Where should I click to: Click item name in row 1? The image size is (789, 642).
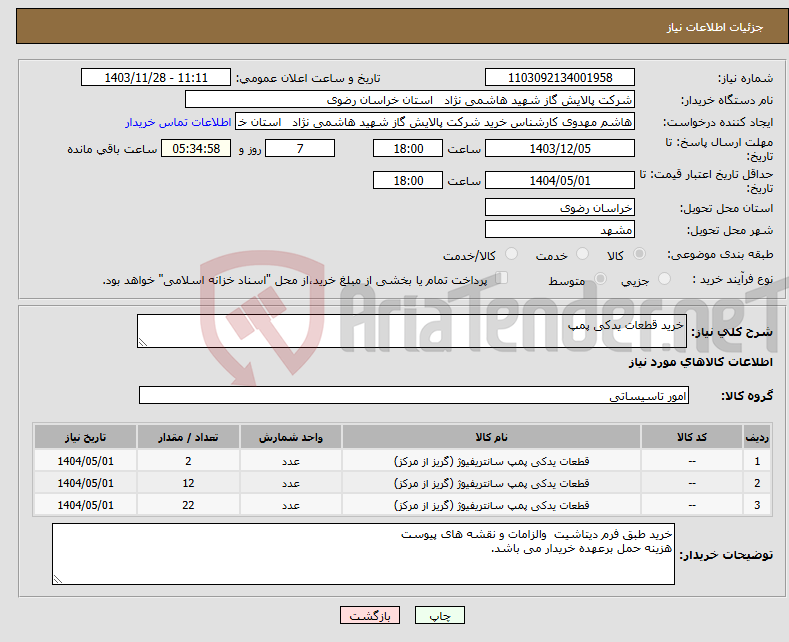pos(491,461)
